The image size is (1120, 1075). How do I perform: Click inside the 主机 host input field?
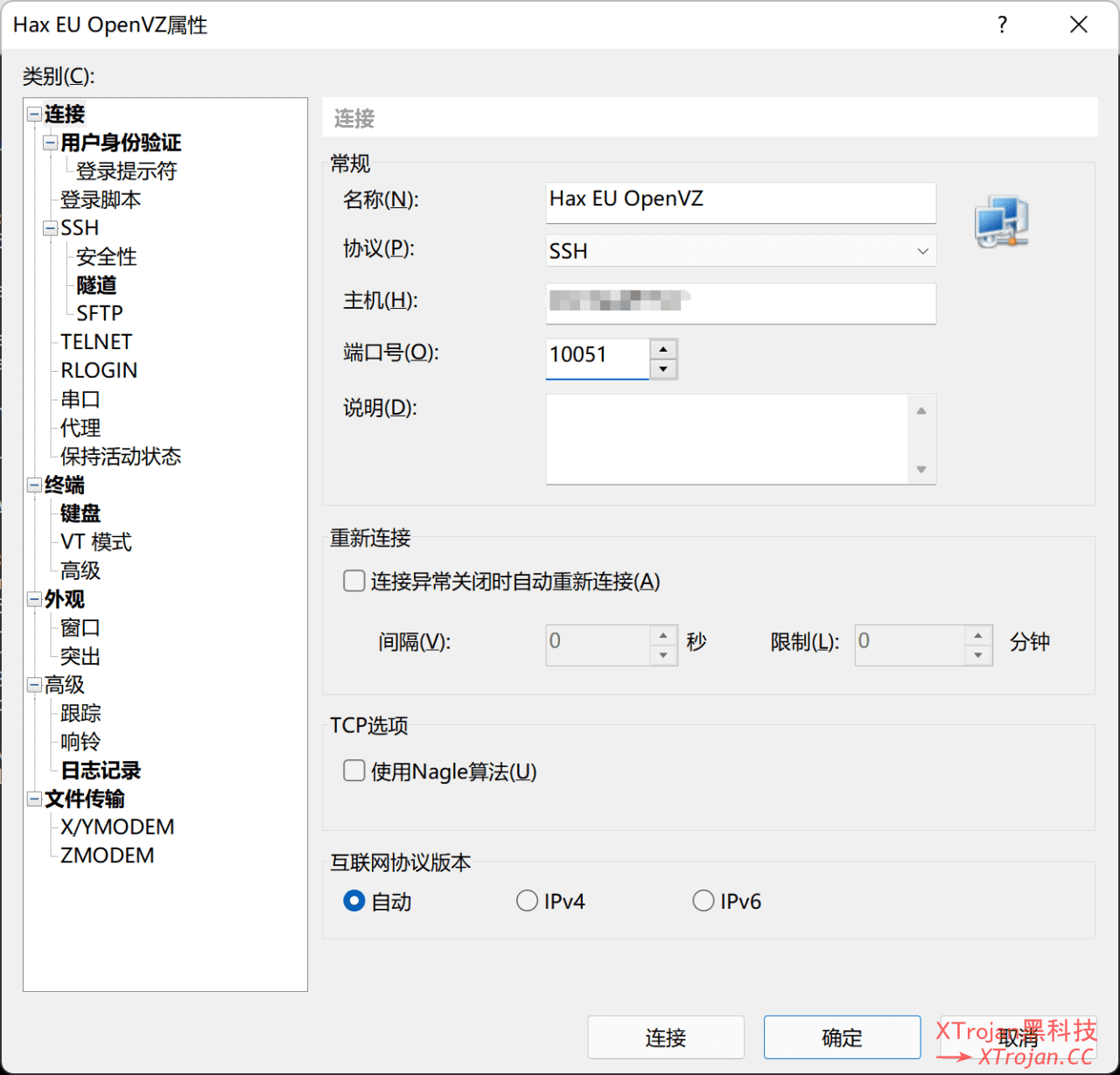[740, 304]
